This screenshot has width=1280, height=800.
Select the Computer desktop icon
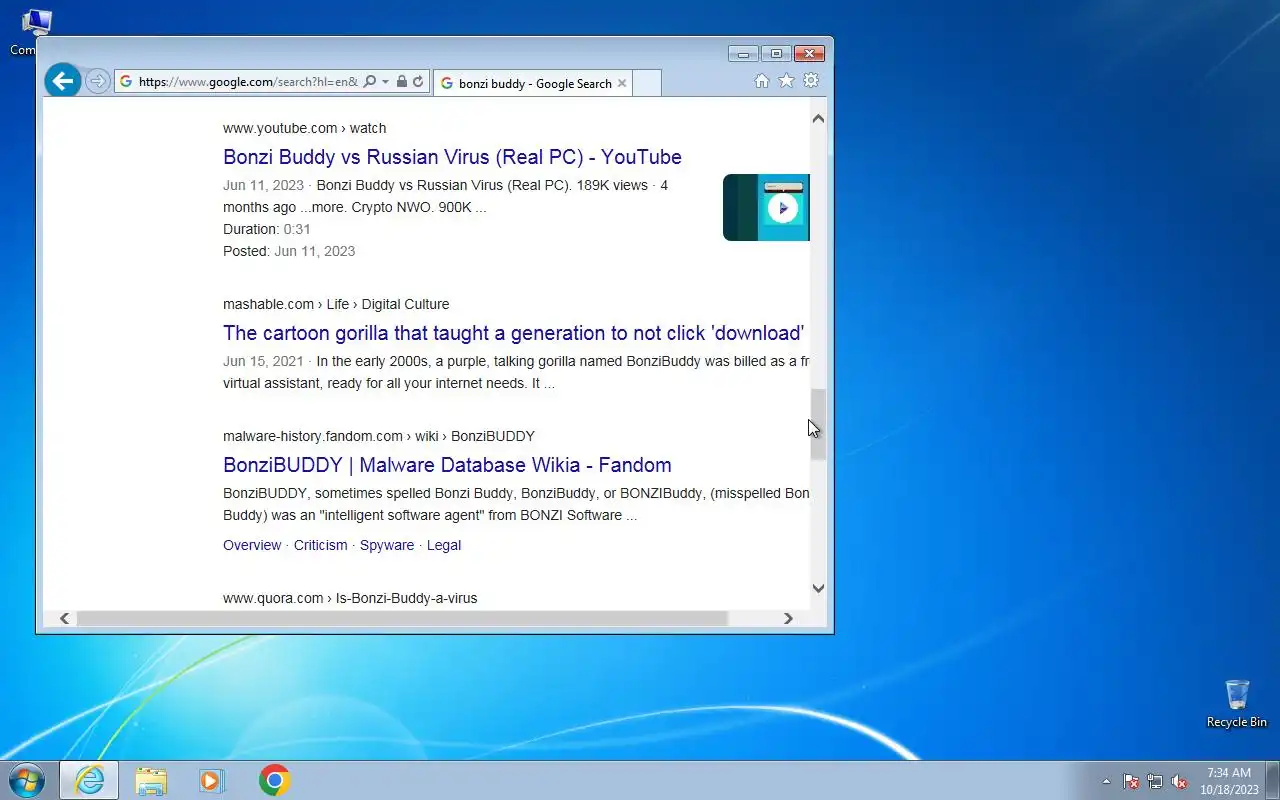pos(36,32)
